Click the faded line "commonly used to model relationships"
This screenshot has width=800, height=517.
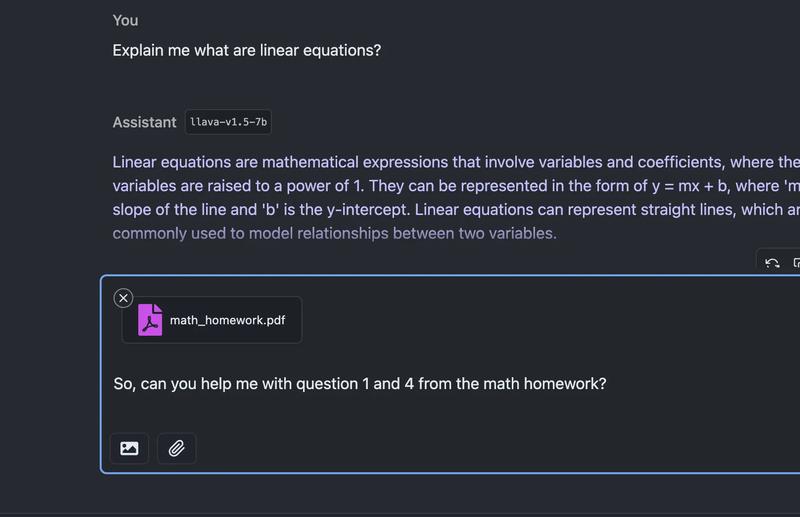(x=335, y=233)
